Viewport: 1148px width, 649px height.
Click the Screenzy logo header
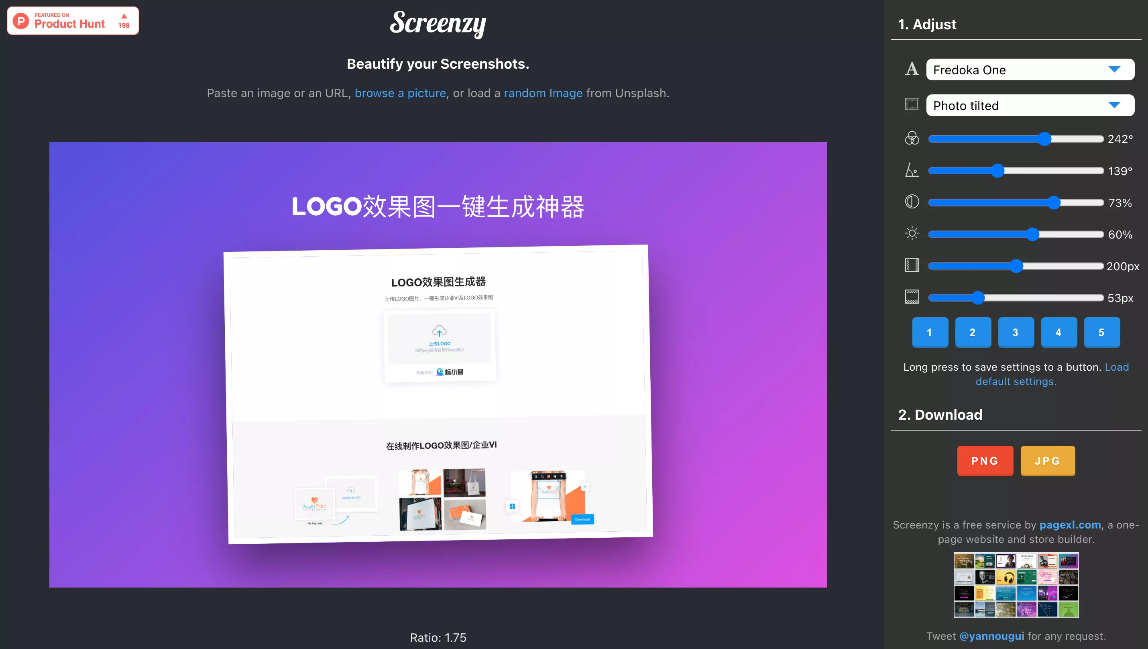pyautogui.click(x=438, y=24)
